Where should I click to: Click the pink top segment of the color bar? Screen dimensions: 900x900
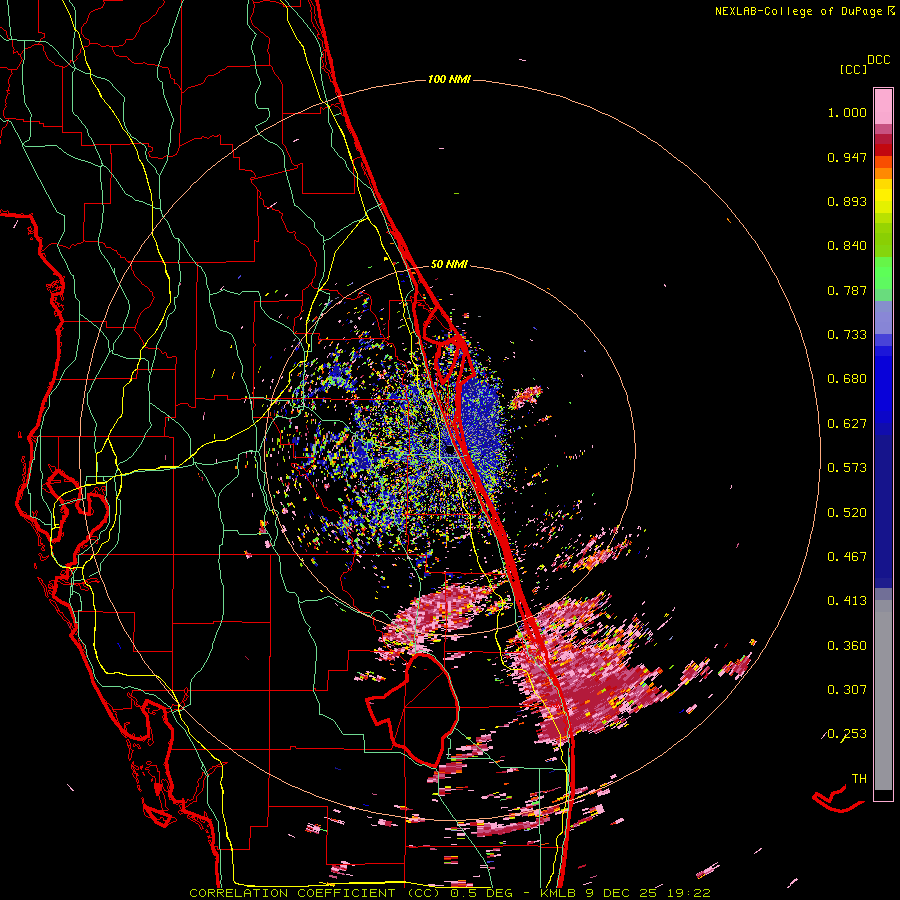point(883,107)
